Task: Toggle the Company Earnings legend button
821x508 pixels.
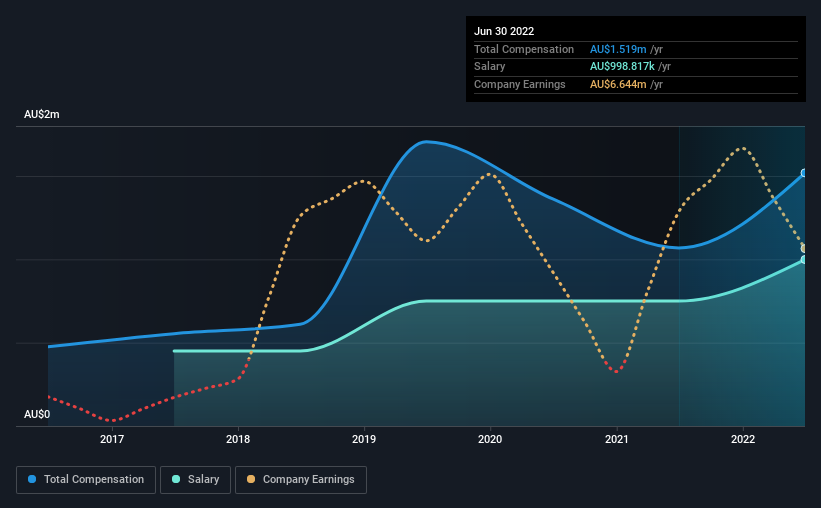Action: 301,480
